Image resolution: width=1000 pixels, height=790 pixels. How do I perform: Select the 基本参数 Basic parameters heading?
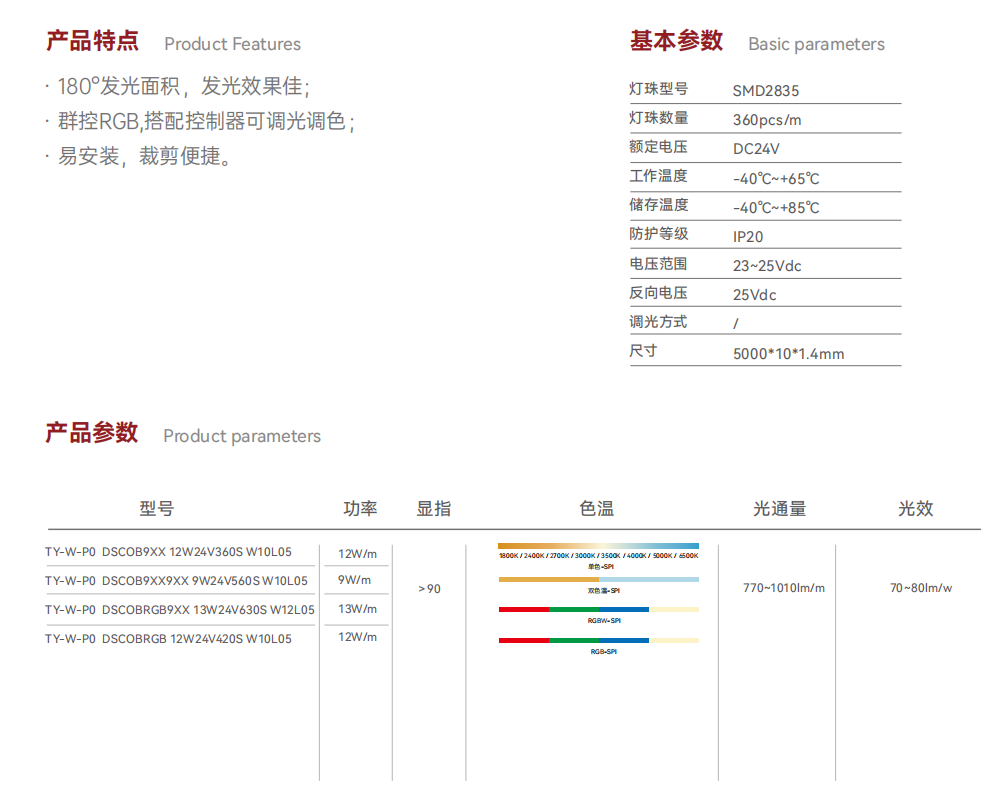tap(757, 43)
